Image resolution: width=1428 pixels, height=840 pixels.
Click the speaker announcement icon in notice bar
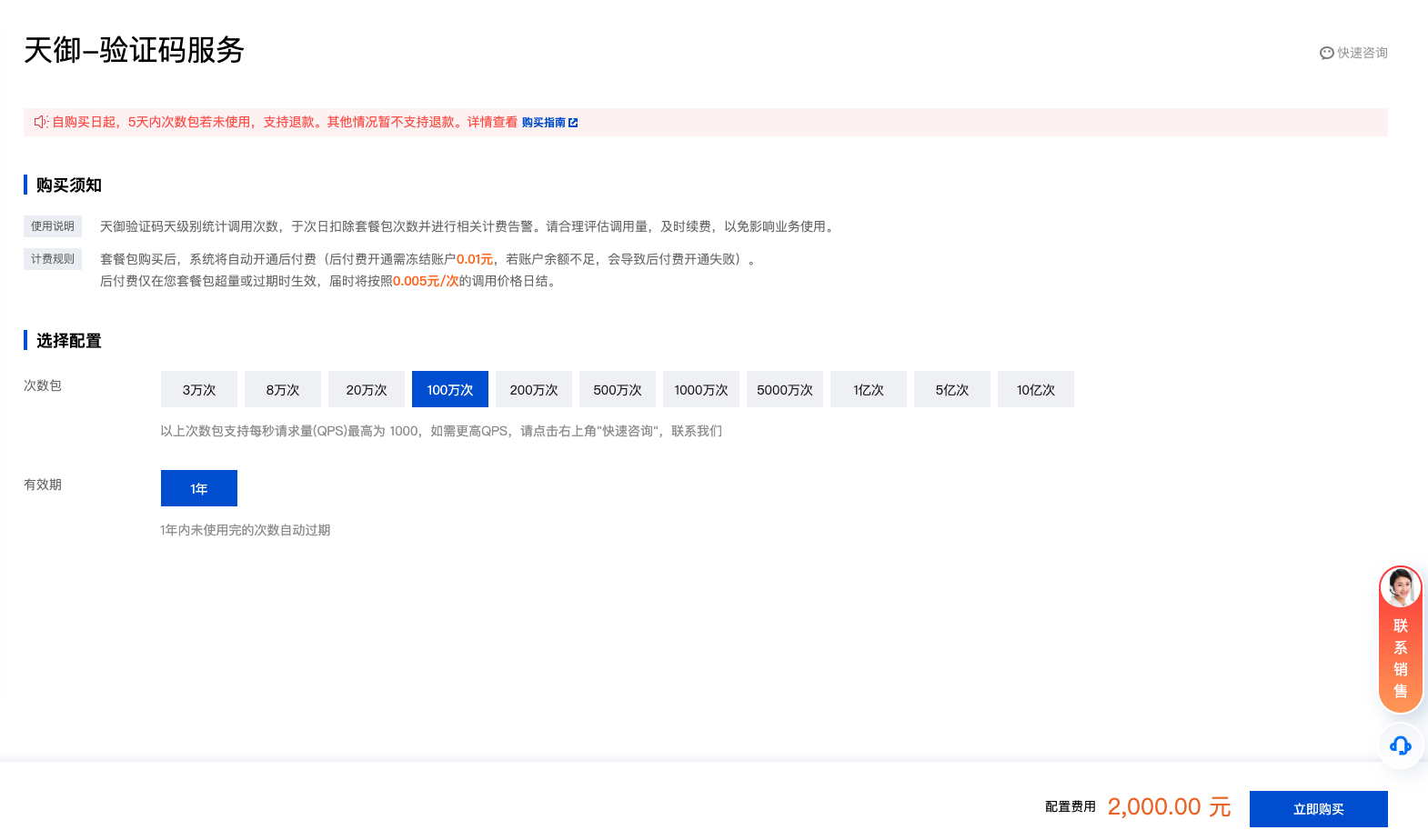click(x=41, y=122)
